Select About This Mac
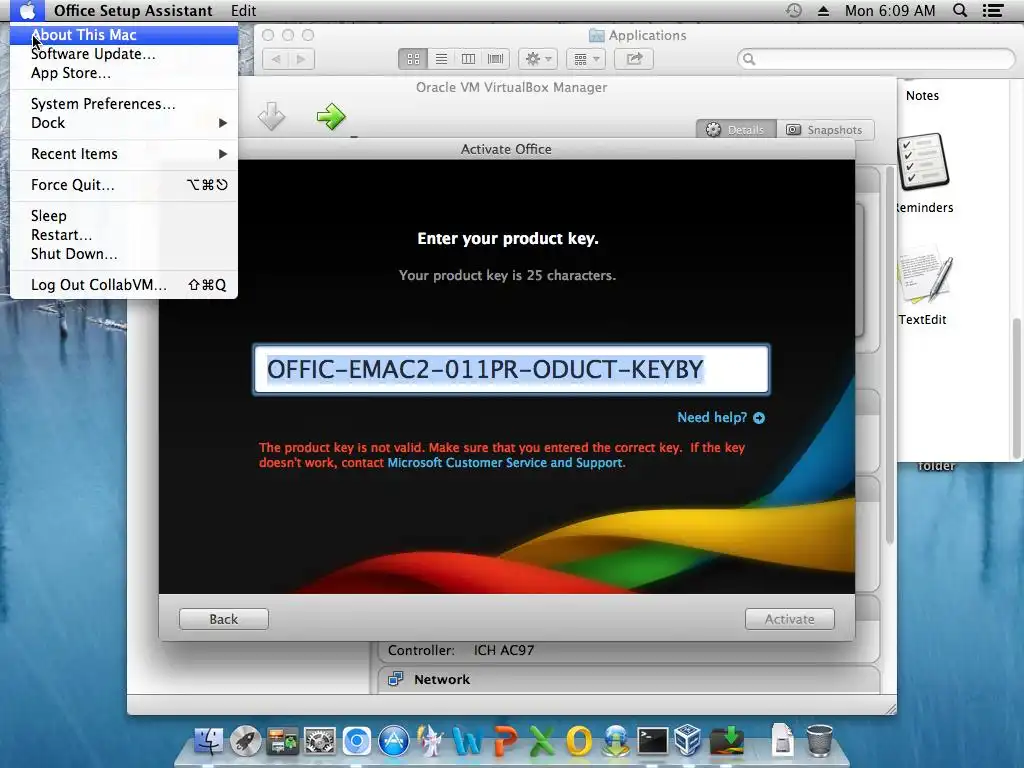Image resolution: width=1024 pixels, height=768 pixels. coord(123,35)
